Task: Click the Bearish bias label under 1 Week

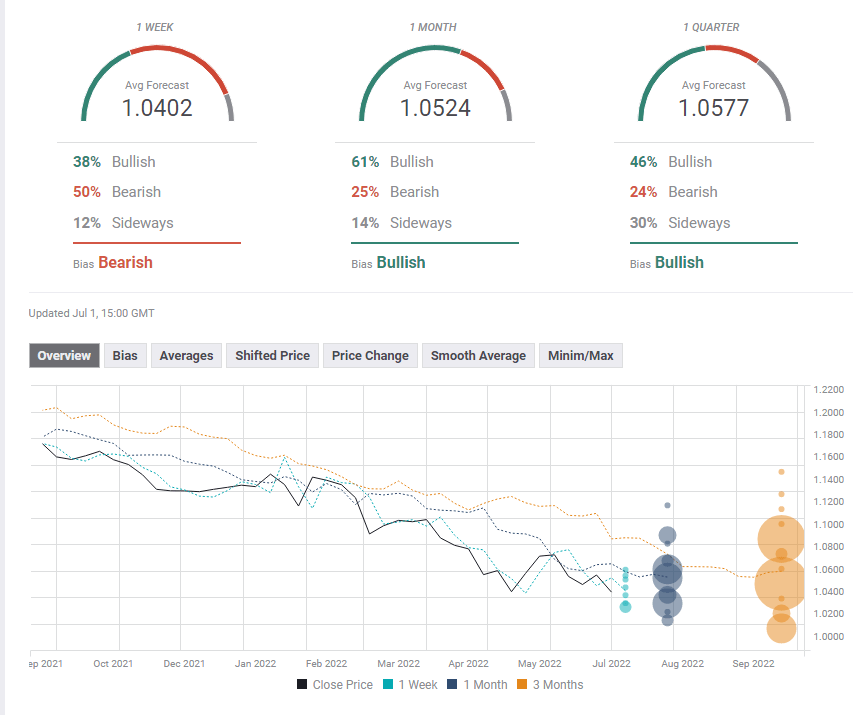Action: click(x=125, y=262)
